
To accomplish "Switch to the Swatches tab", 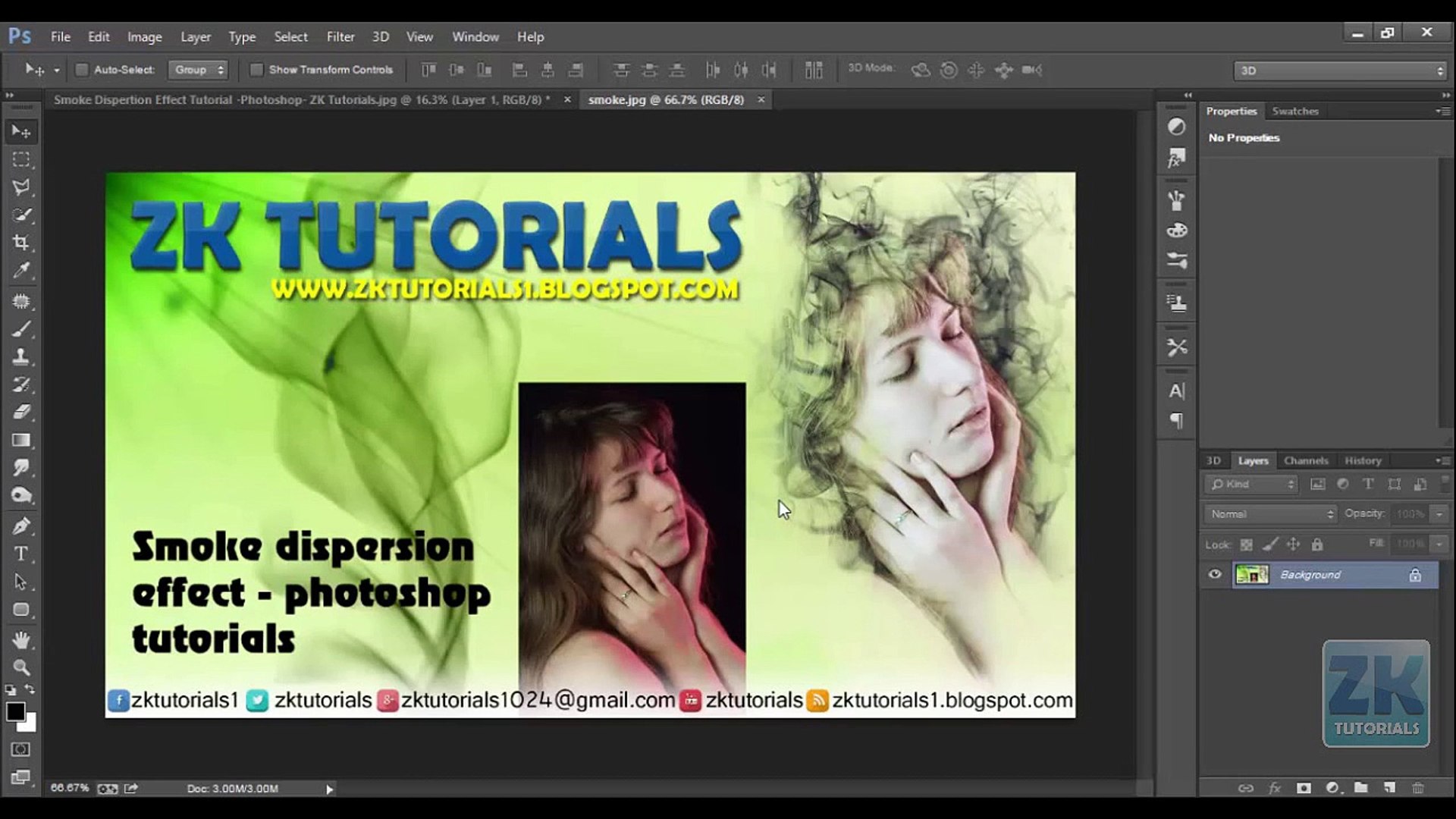I will click(x=1295, y=111).
